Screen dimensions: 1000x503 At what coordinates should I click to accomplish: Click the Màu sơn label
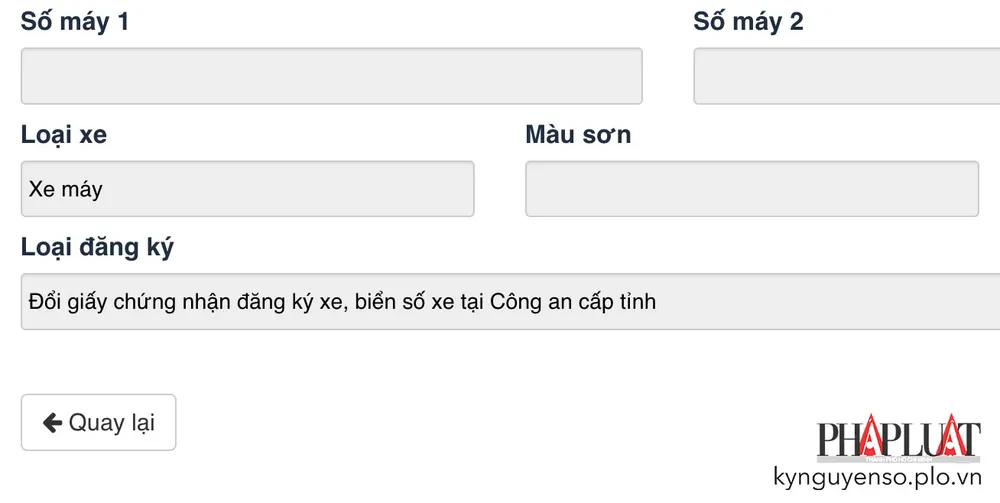578,135
